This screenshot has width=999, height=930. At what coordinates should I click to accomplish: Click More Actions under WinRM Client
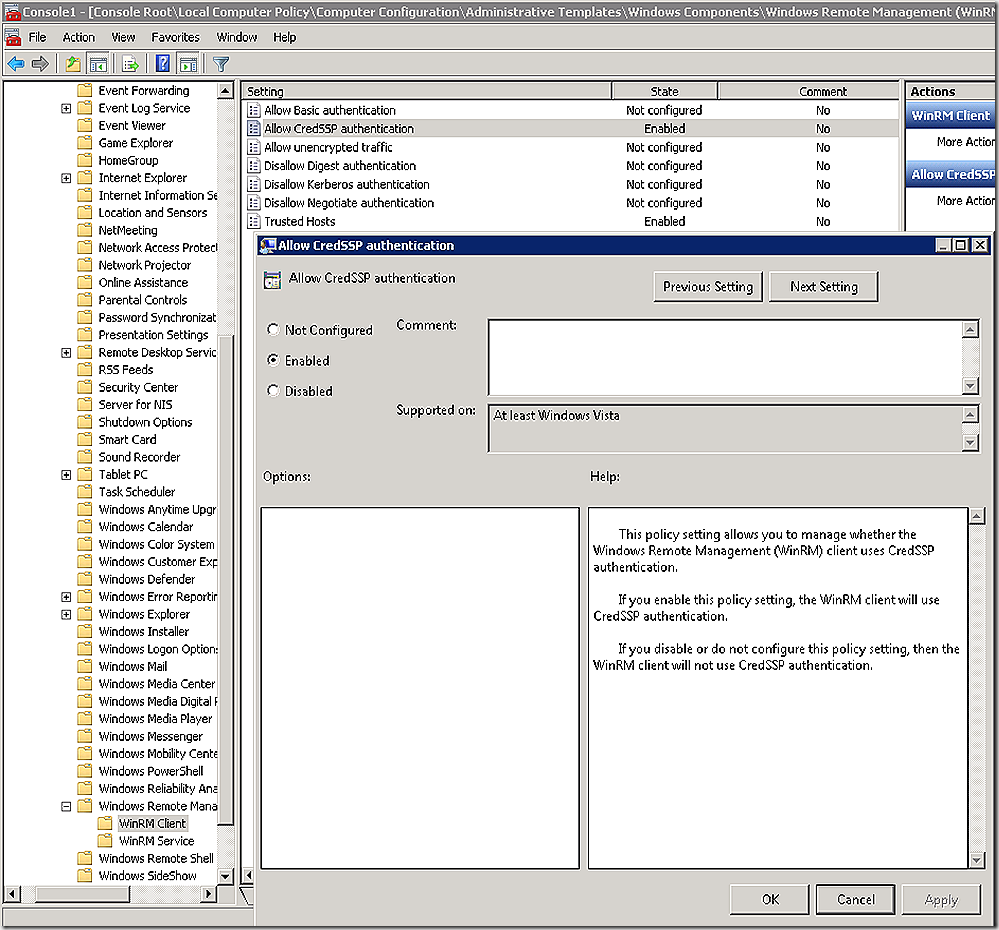pyautogui.click(x=966, y=141)
